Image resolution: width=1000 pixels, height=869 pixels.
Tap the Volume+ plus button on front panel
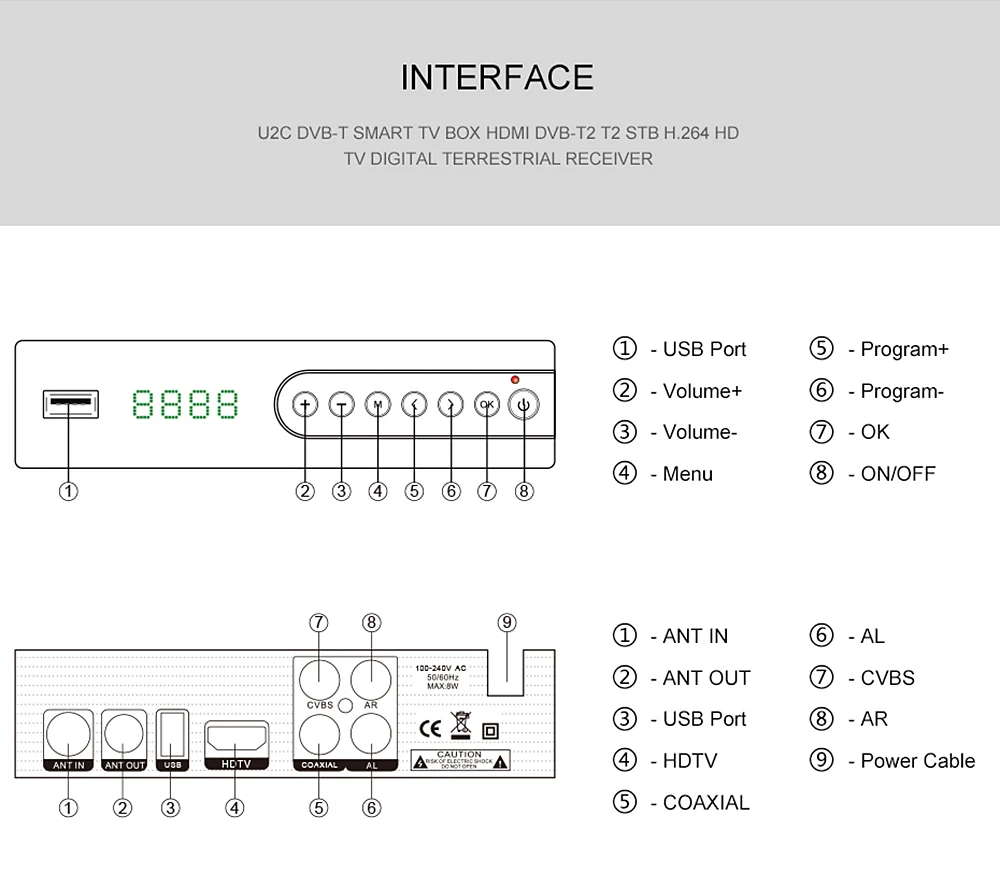coord(305,404)
